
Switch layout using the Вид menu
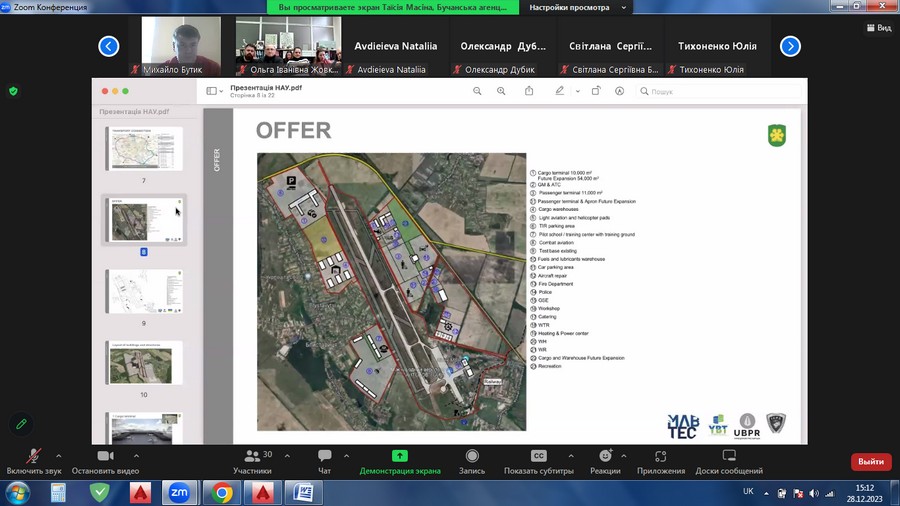pyautogui.click(x=877, y=28)
